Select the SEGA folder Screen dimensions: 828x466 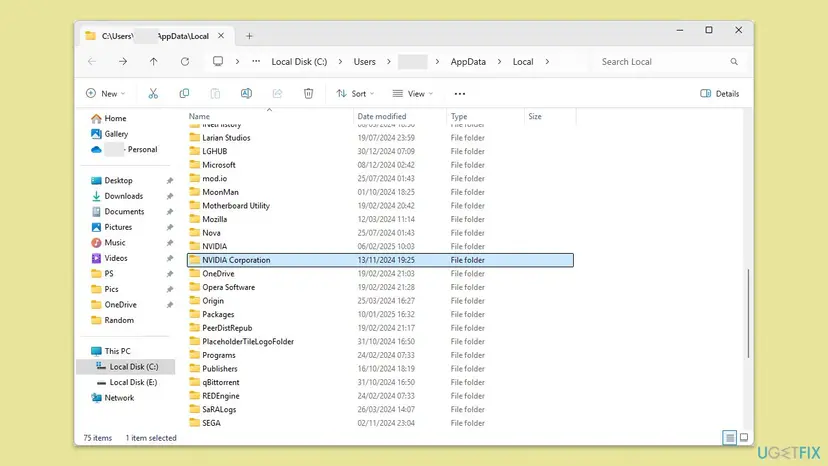pyautogui.click(x=380, y=423)
